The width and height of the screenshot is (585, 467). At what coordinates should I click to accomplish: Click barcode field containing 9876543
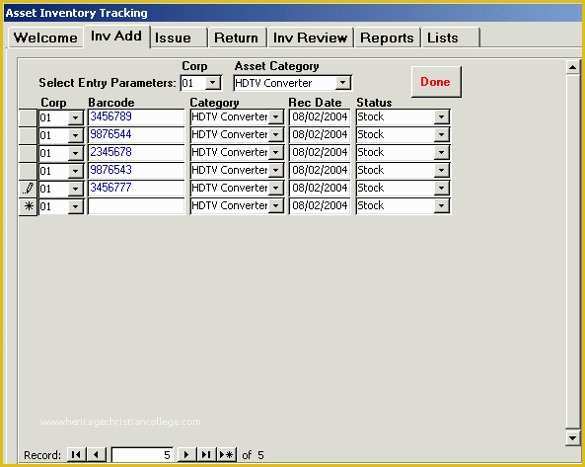(137, 171)
